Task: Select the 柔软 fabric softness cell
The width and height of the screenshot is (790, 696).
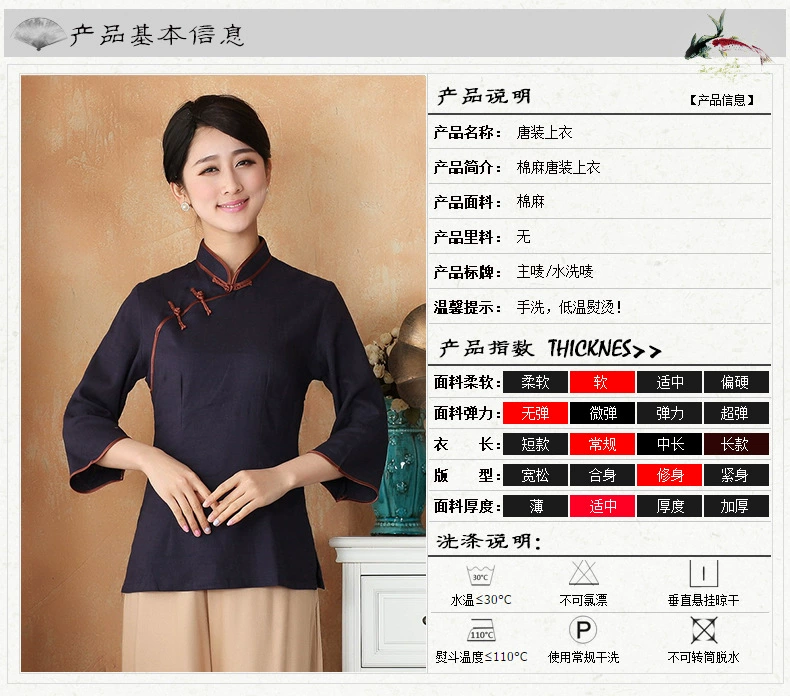Action: [535, 382]
